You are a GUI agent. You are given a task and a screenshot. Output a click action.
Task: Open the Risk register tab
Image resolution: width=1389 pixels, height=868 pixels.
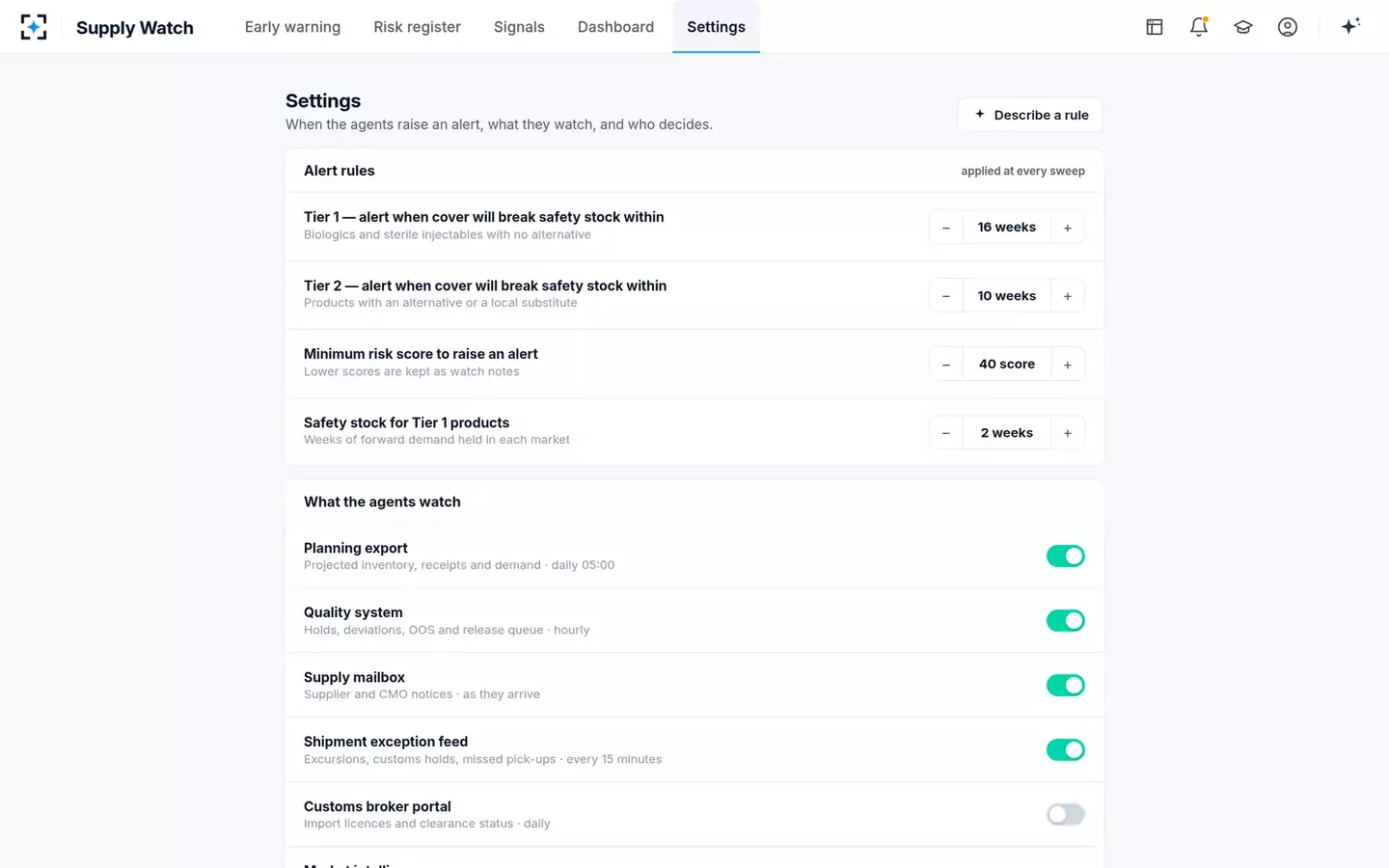(417, 27)
